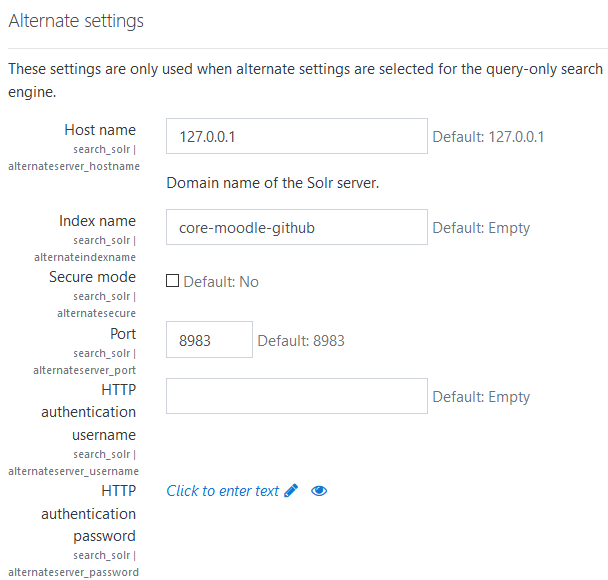Click the Secure mode label
This screenshot has height=580, width=608.
(x=92, y=277)
